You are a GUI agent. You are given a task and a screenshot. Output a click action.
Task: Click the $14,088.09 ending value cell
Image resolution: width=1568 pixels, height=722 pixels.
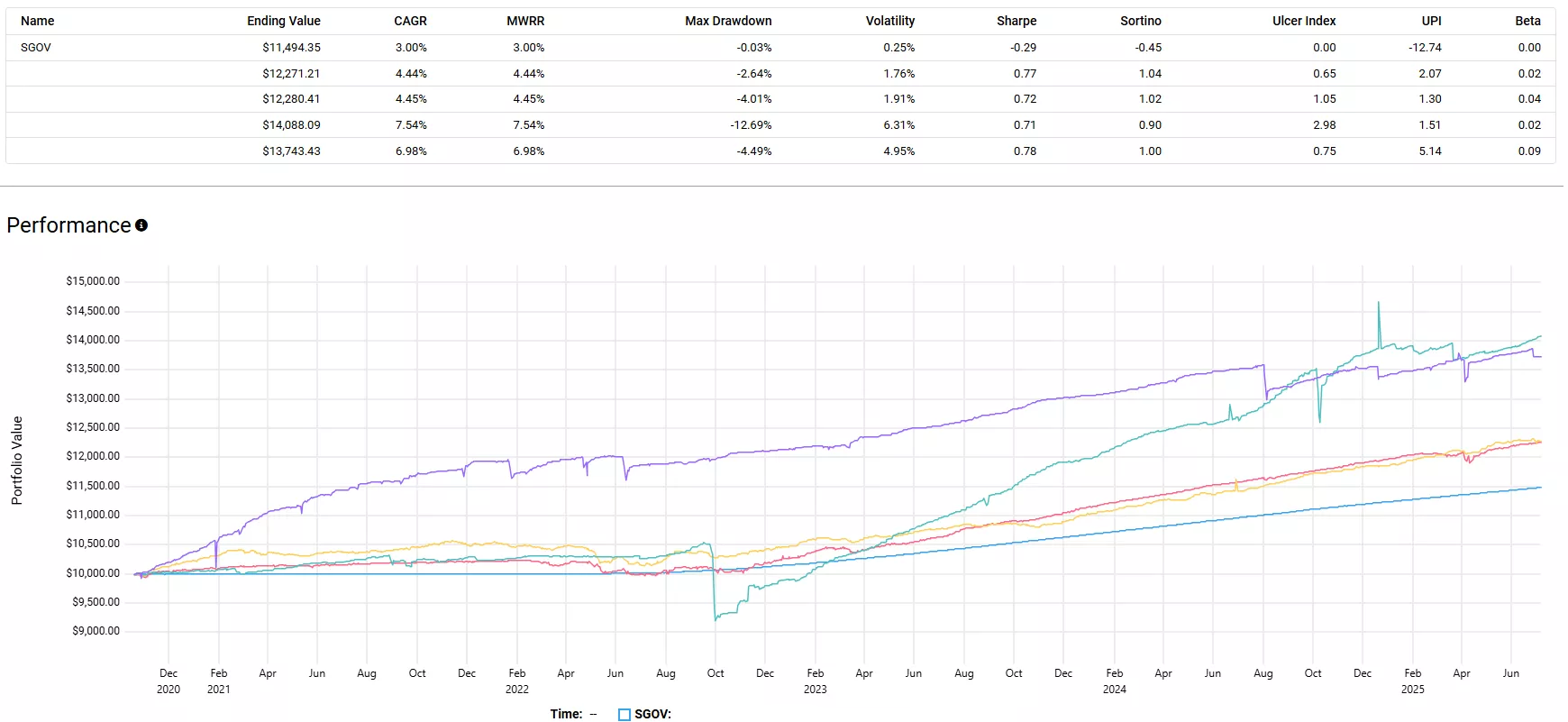point(291,125)
